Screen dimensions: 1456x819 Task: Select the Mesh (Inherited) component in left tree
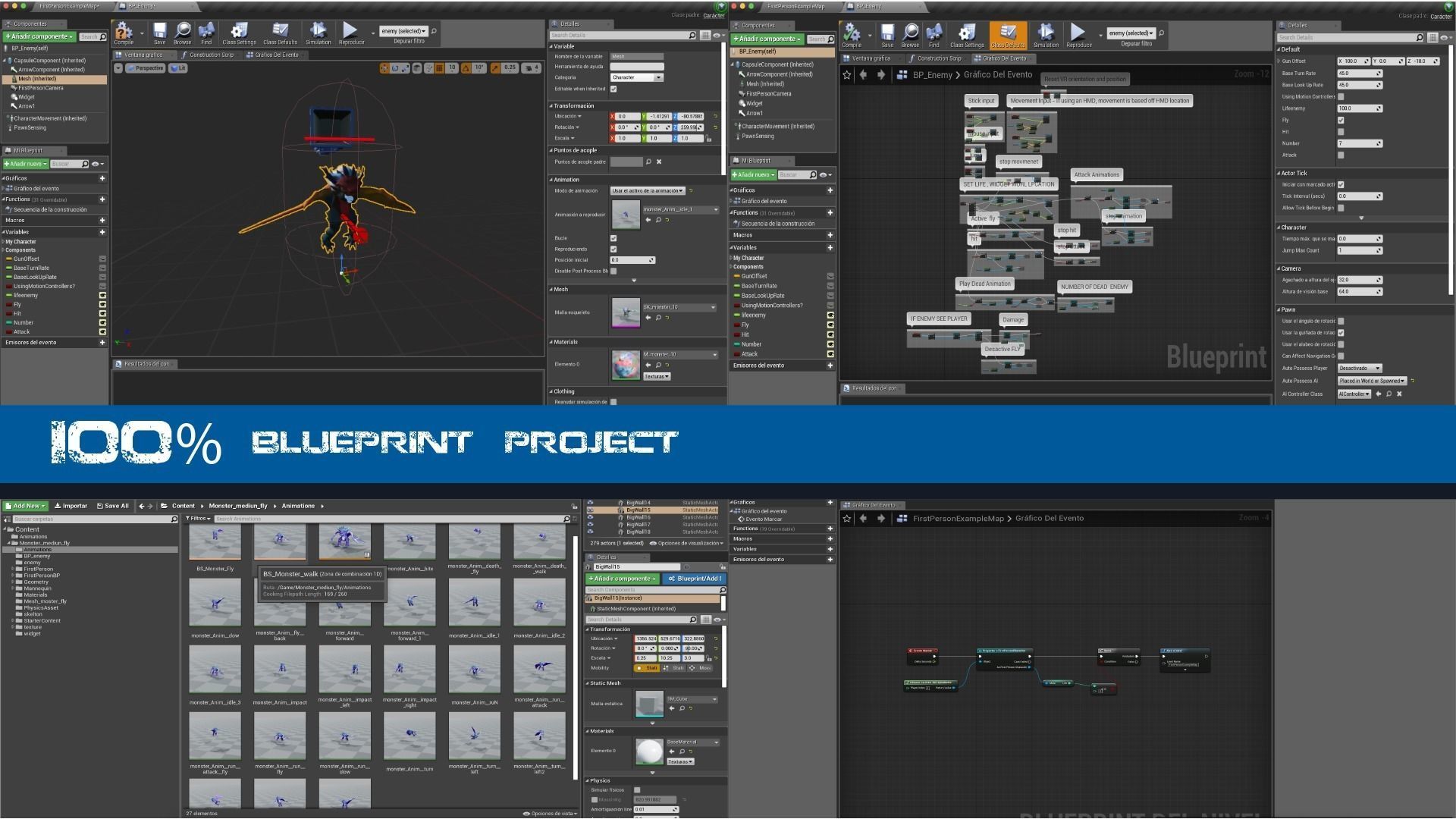point(37,79)
